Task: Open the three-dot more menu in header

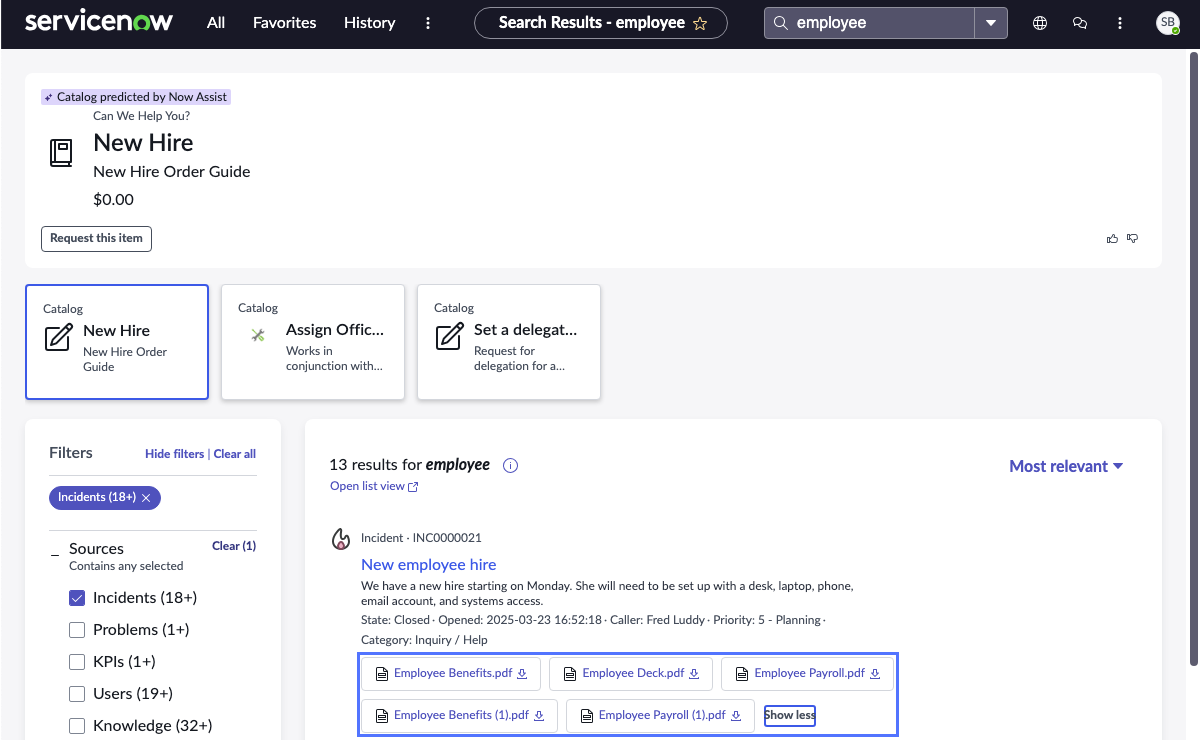Action: (x=428, y=23)
